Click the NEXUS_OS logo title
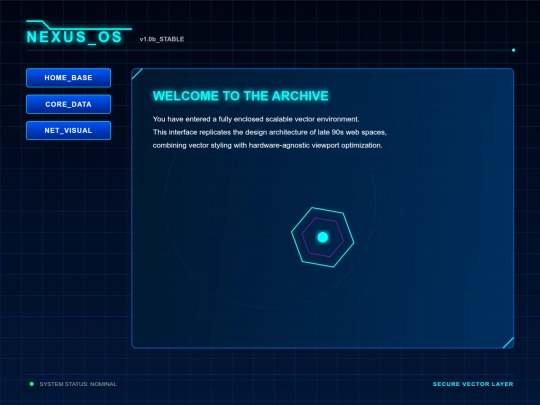 pos(74,37)
